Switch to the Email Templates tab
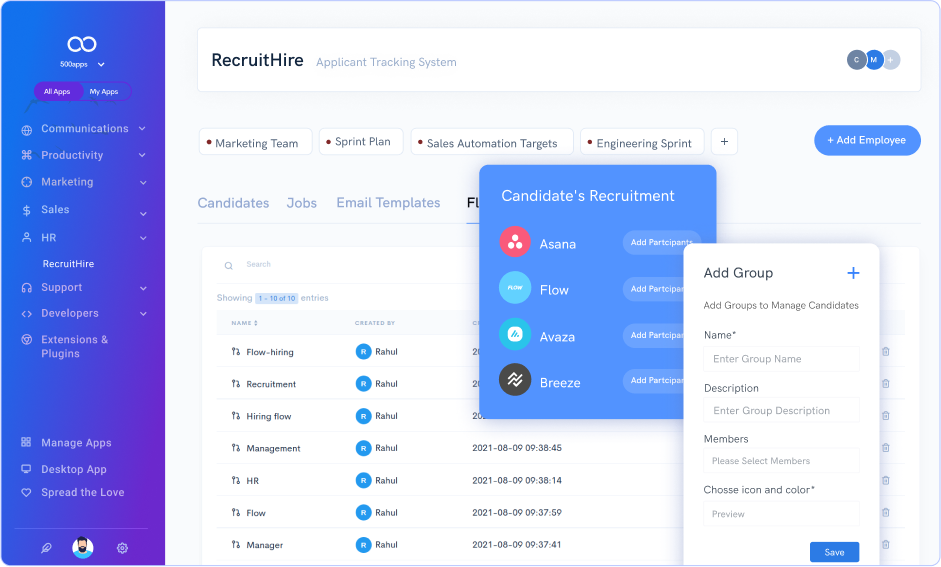This screenshot has width=941, height=567. click(388, 203)
